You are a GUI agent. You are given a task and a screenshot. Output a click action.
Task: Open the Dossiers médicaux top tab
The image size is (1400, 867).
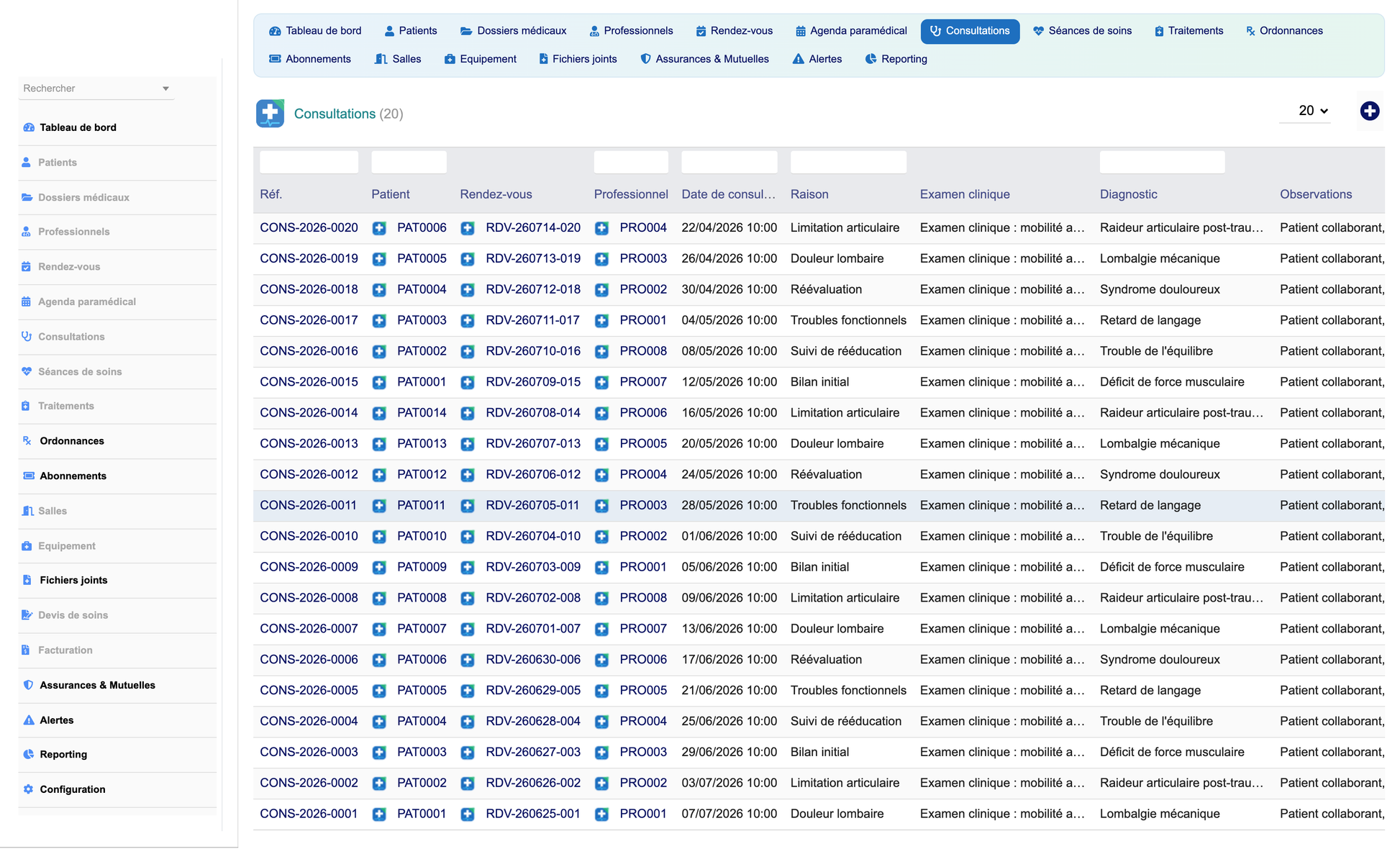(514, 31)
